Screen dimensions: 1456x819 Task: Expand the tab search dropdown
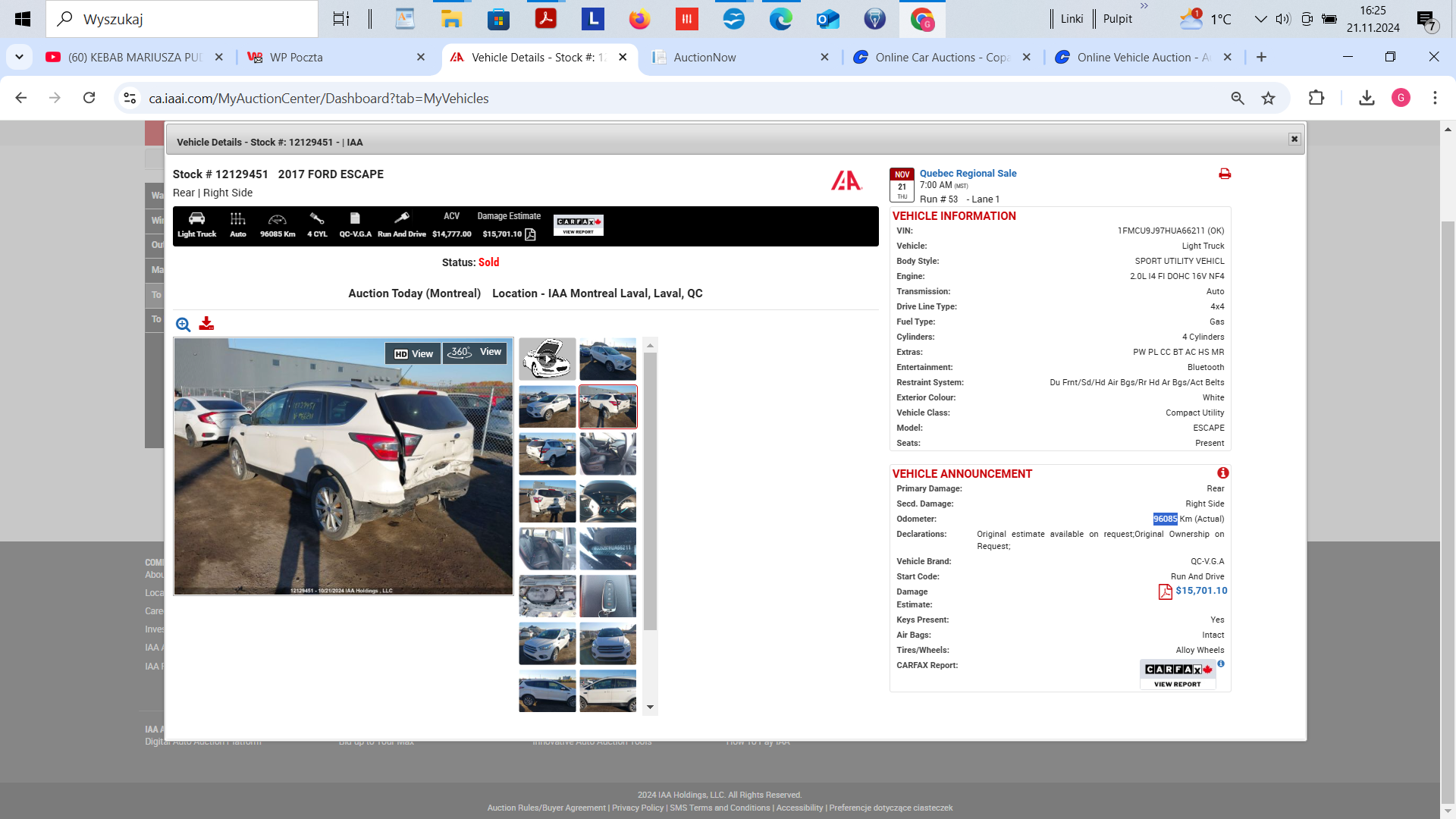click(x=19, y=57)
